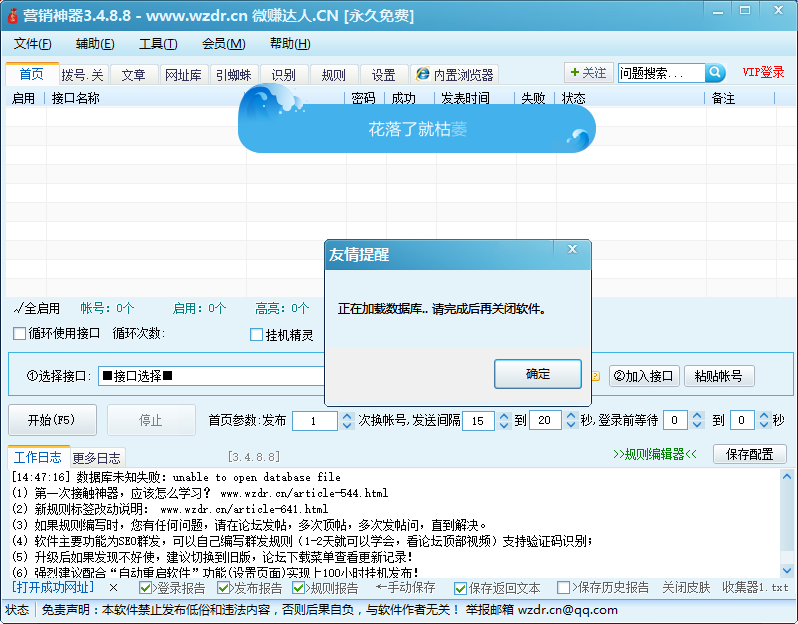Click the [打开成功网址] link

coord(53,587)
